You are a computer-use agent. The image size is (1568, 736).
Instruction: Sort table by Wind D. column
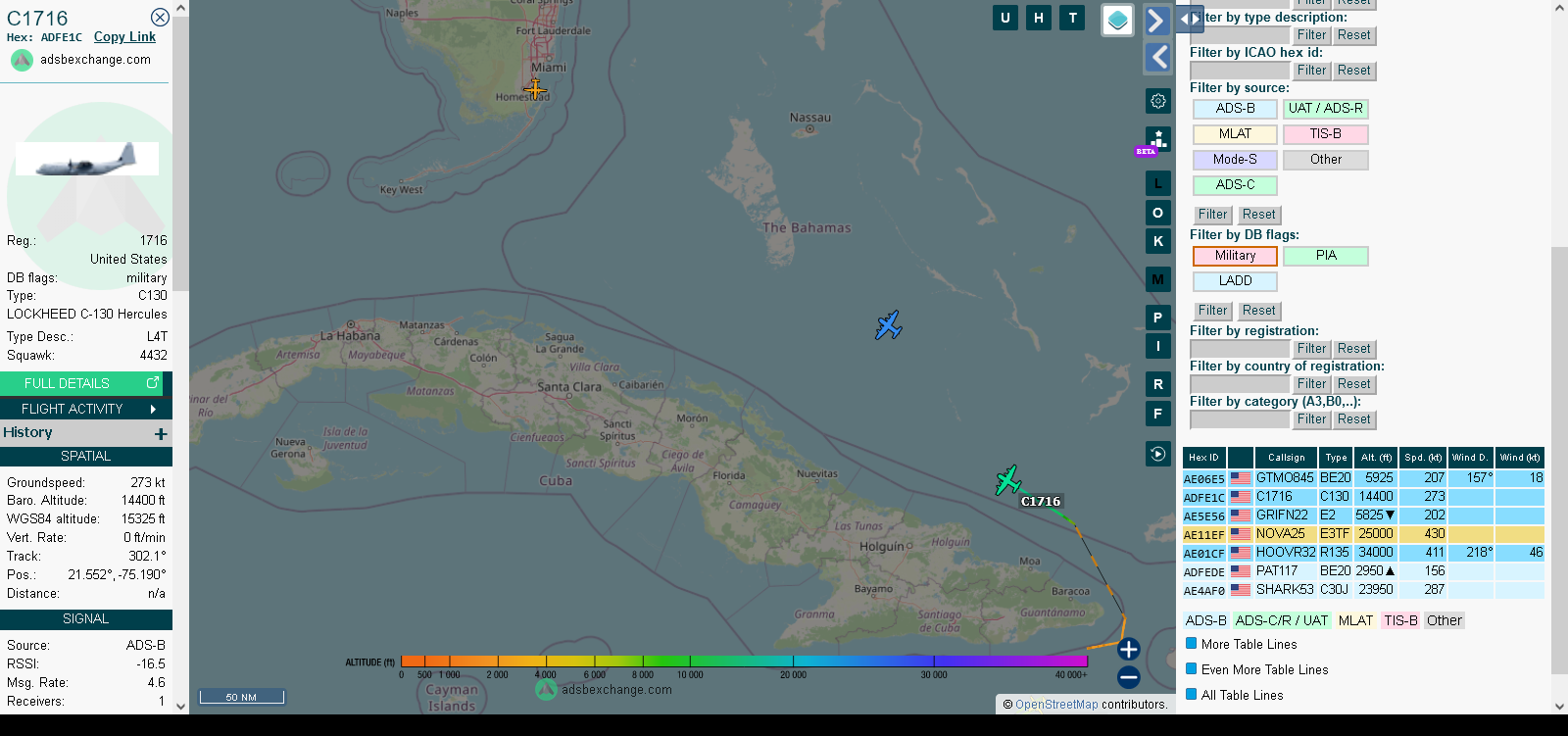pyautogui.click(x=1471, y=458)
